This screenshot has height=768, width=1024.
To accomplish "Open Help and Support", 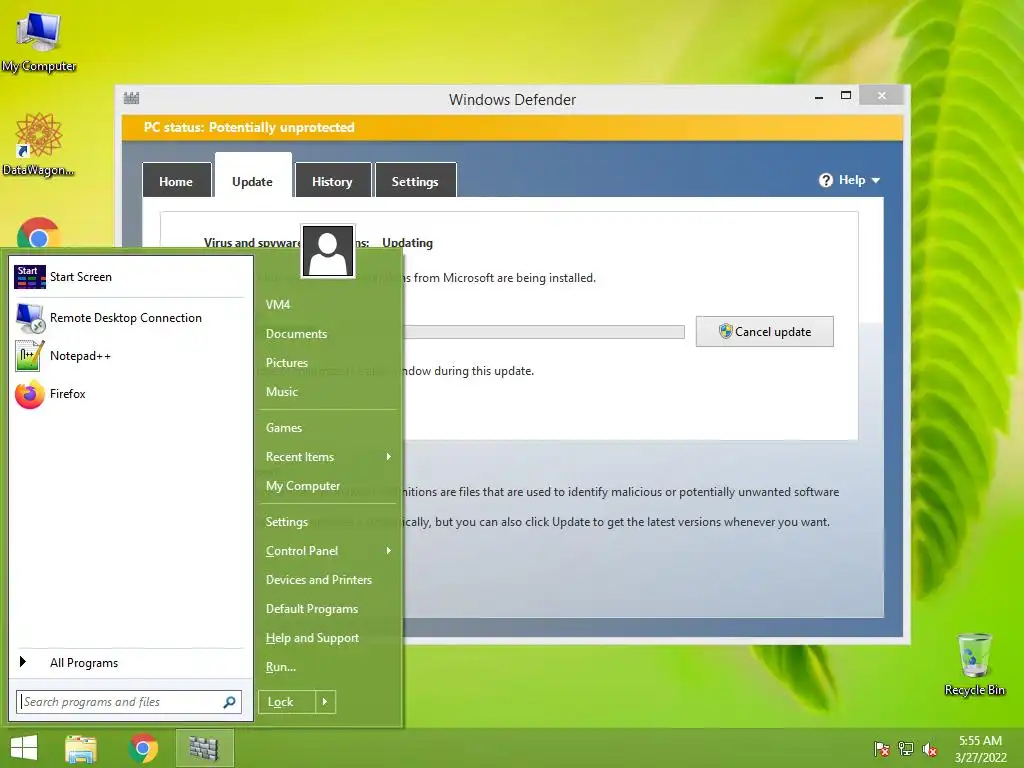I will point(312,638).
